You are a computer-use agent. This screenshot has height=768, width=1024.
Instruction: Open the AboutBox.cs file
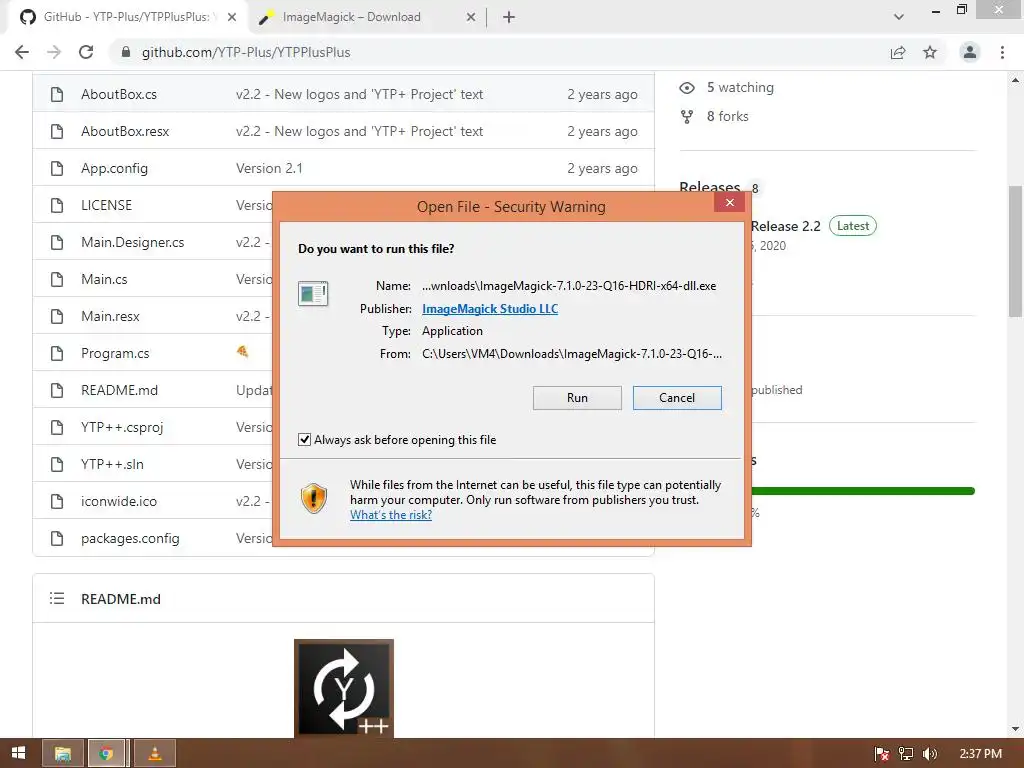click(x=119, y=94)
